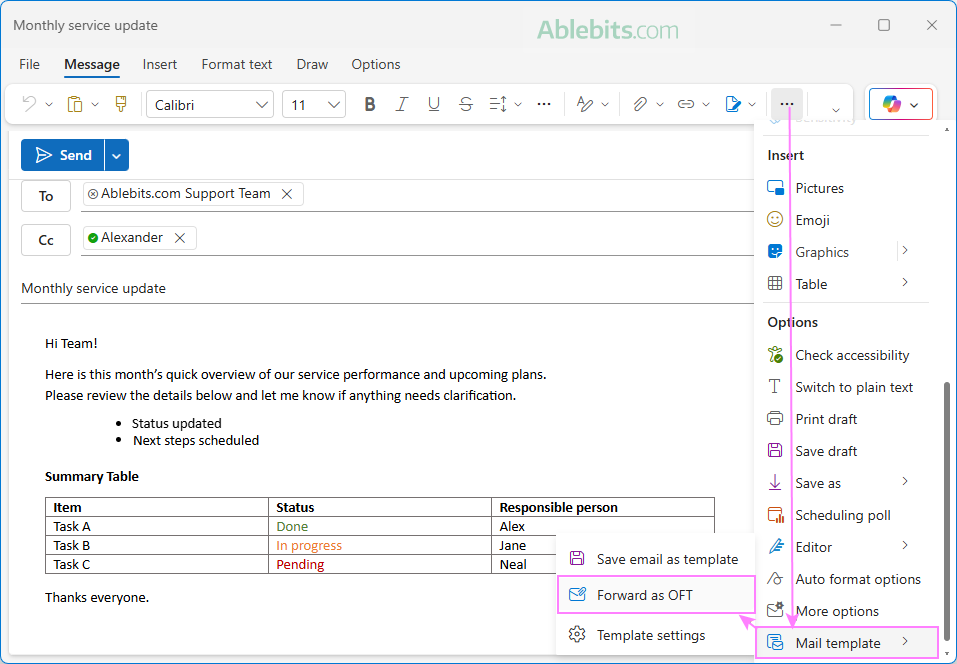957x664 pixels.
Task: Toggle bold formatting
Action: [x=369, y=103]
